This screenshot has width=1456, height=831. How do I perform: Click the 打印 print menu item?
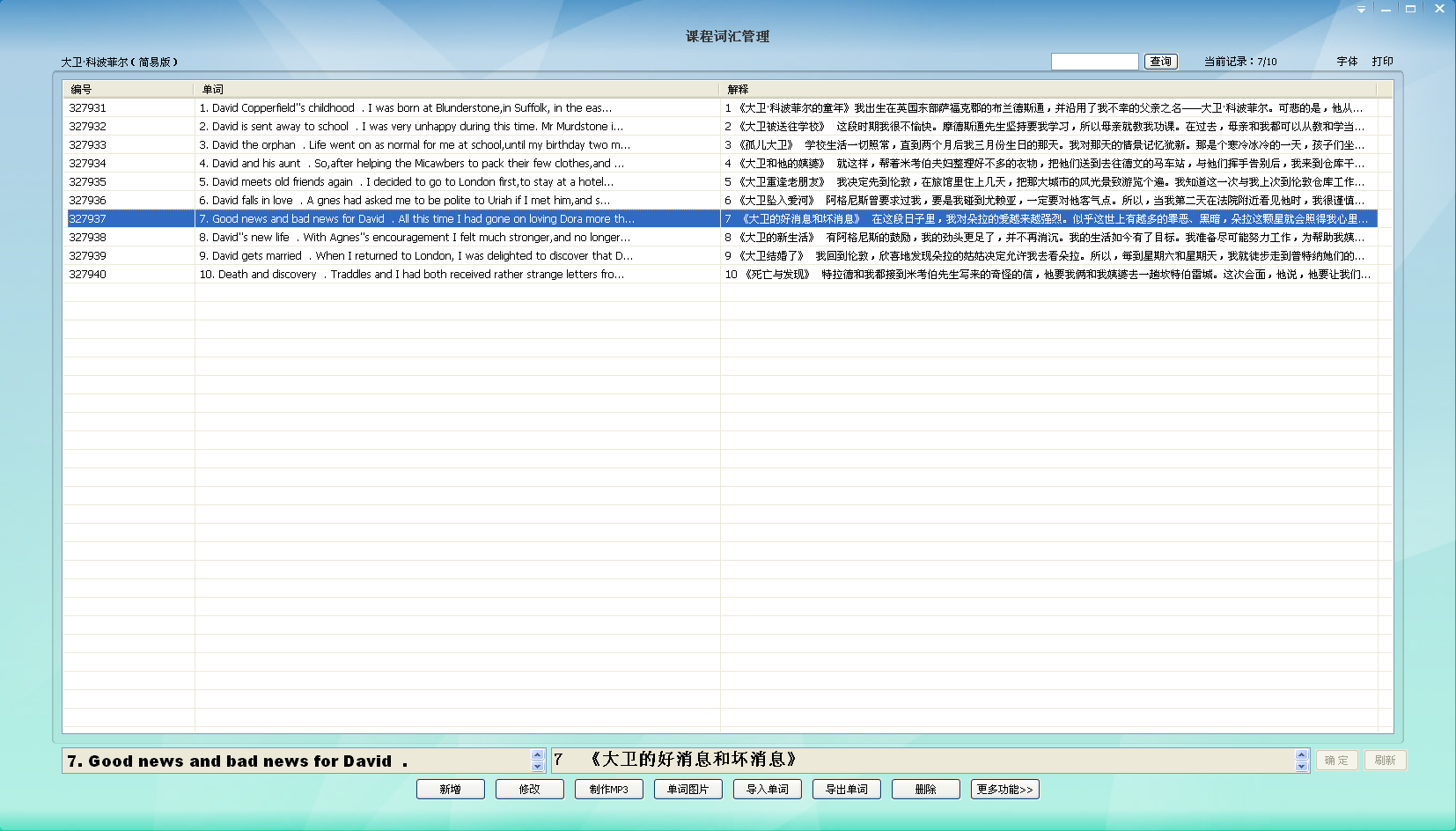[1382, 62]
